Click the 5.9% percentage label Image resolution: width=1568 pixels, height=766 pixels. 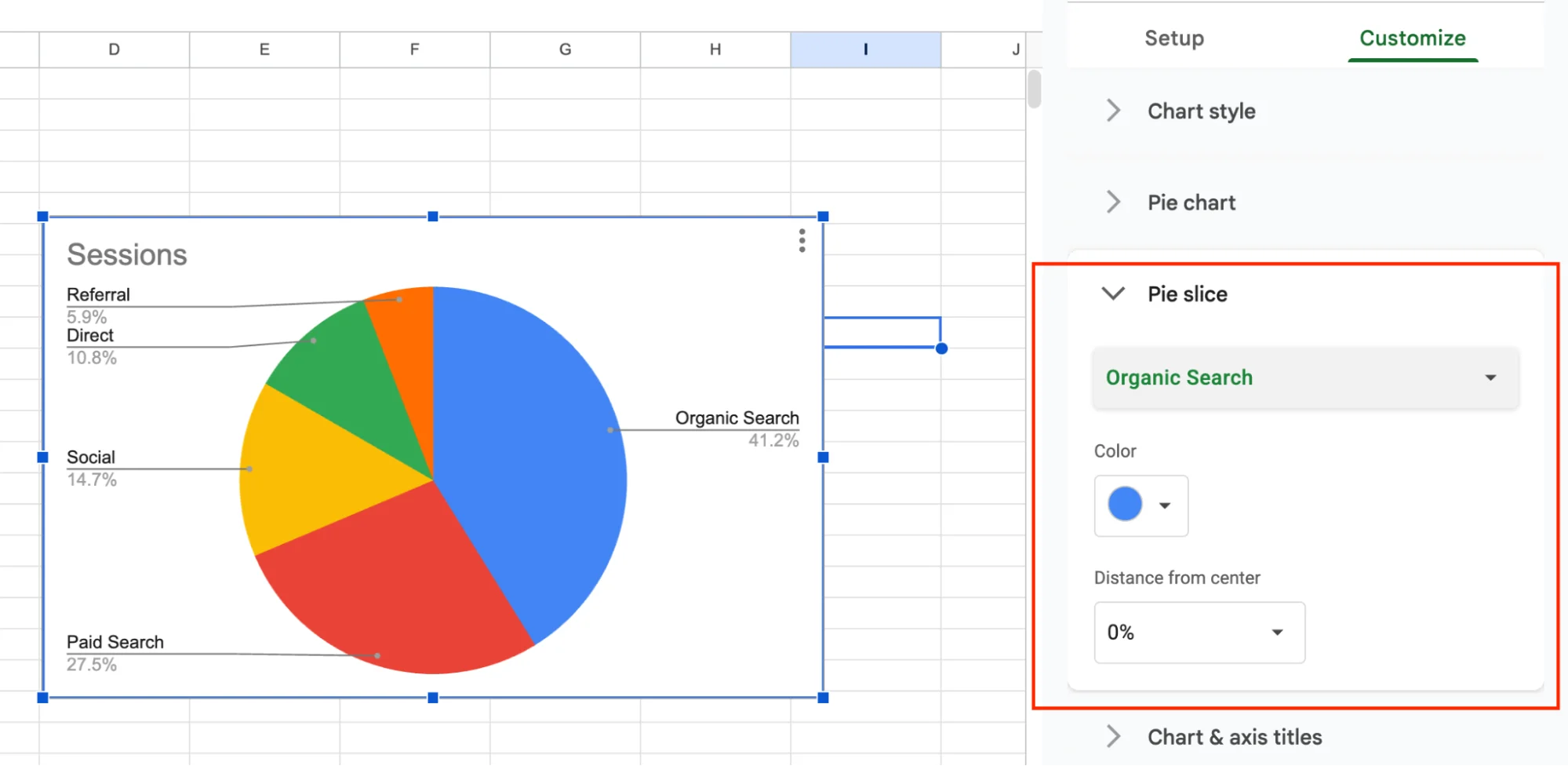(86, 317)
